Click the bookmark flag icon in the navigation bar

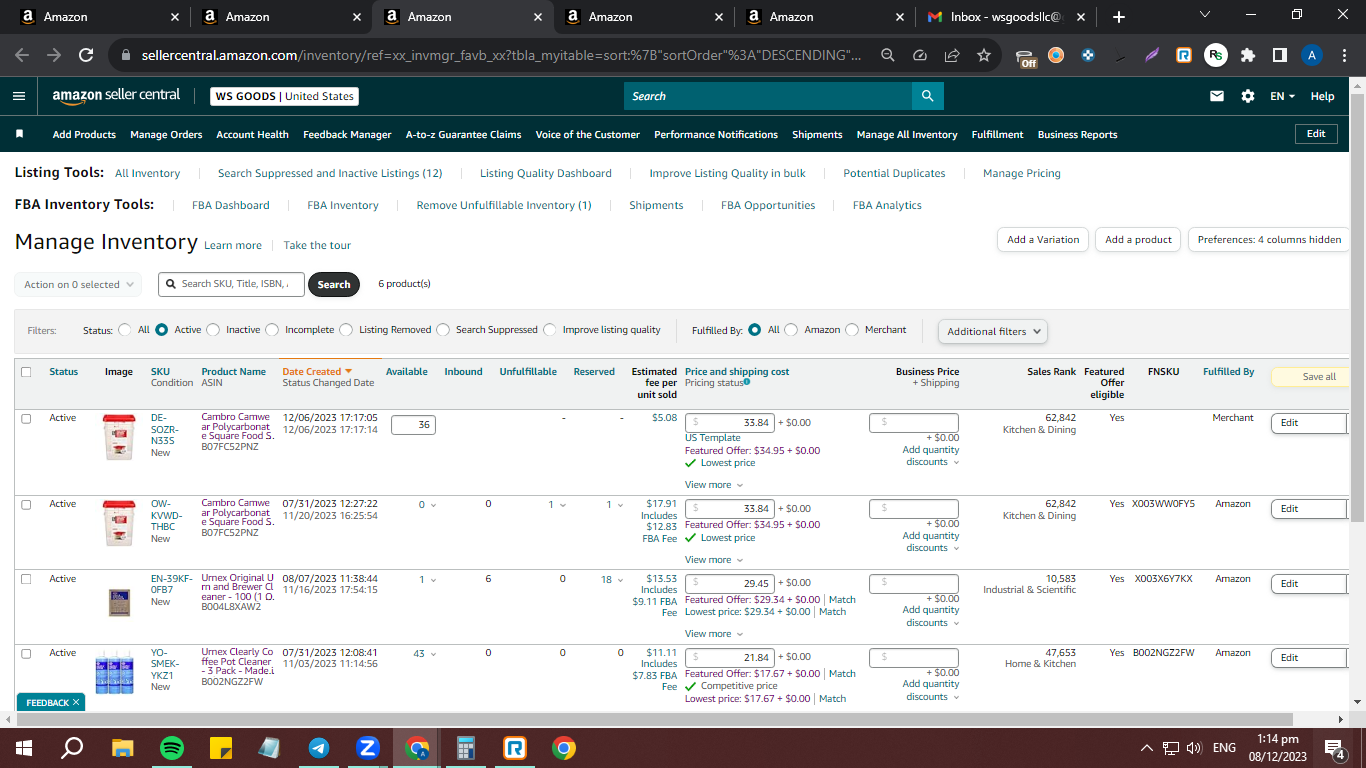19,134
